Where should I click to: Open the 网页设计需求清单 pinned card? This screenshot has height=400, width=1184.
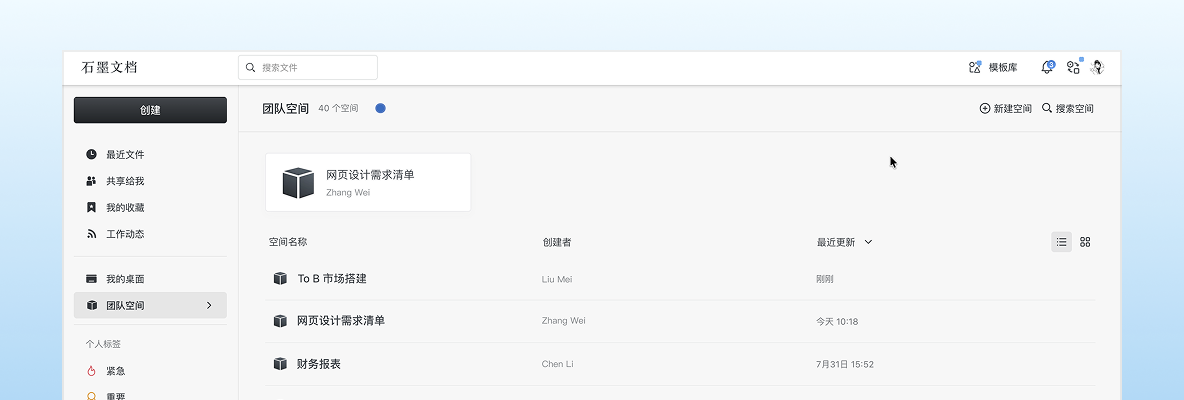[x=368, y=183]
